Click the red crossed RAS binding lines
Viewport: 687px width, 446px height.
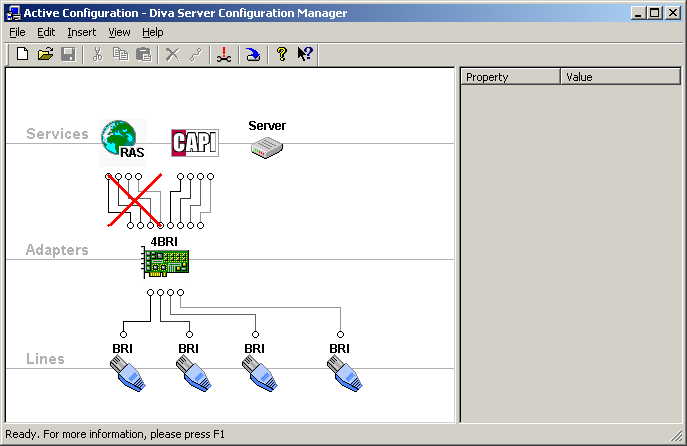click(x=135, y=201)
